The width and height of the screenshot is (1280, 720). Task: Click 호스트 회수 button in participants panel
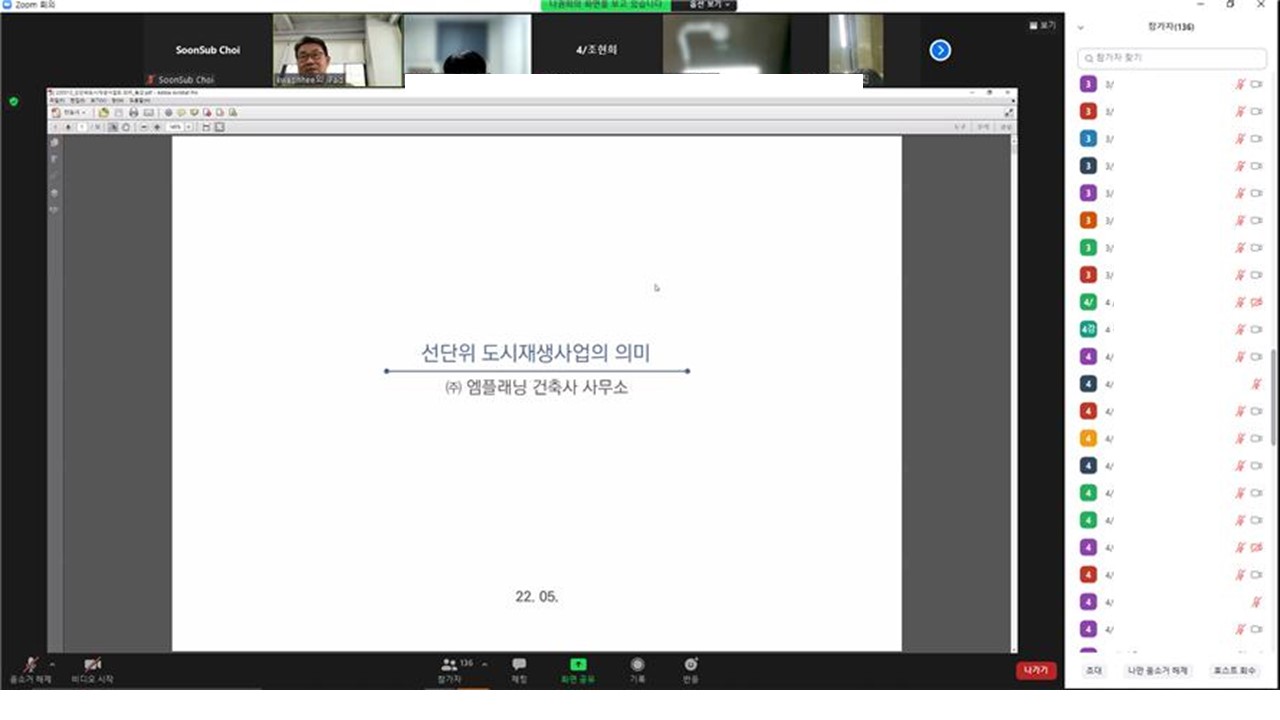point(1233,671)
